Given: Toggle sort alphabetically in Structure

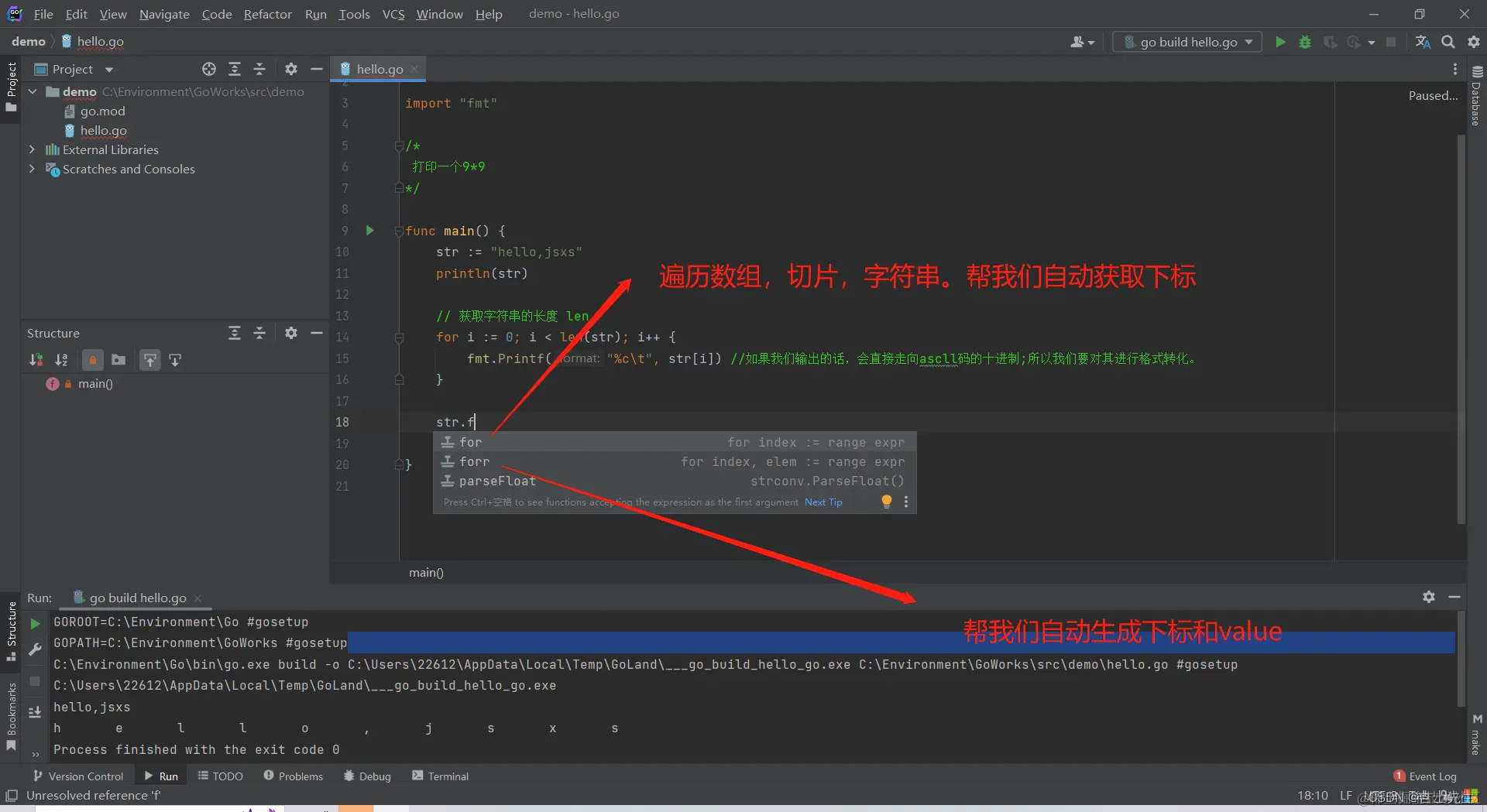Looking at the screenshot, I should (x=61, y=360).
